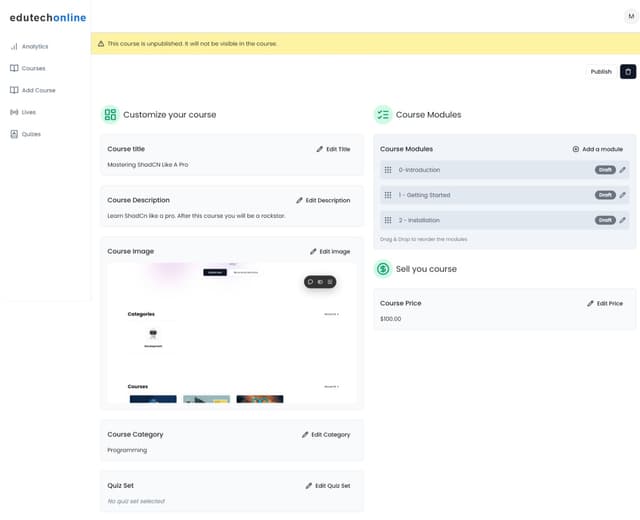
Task: Click Edit Image button
Action: point(330,251)
